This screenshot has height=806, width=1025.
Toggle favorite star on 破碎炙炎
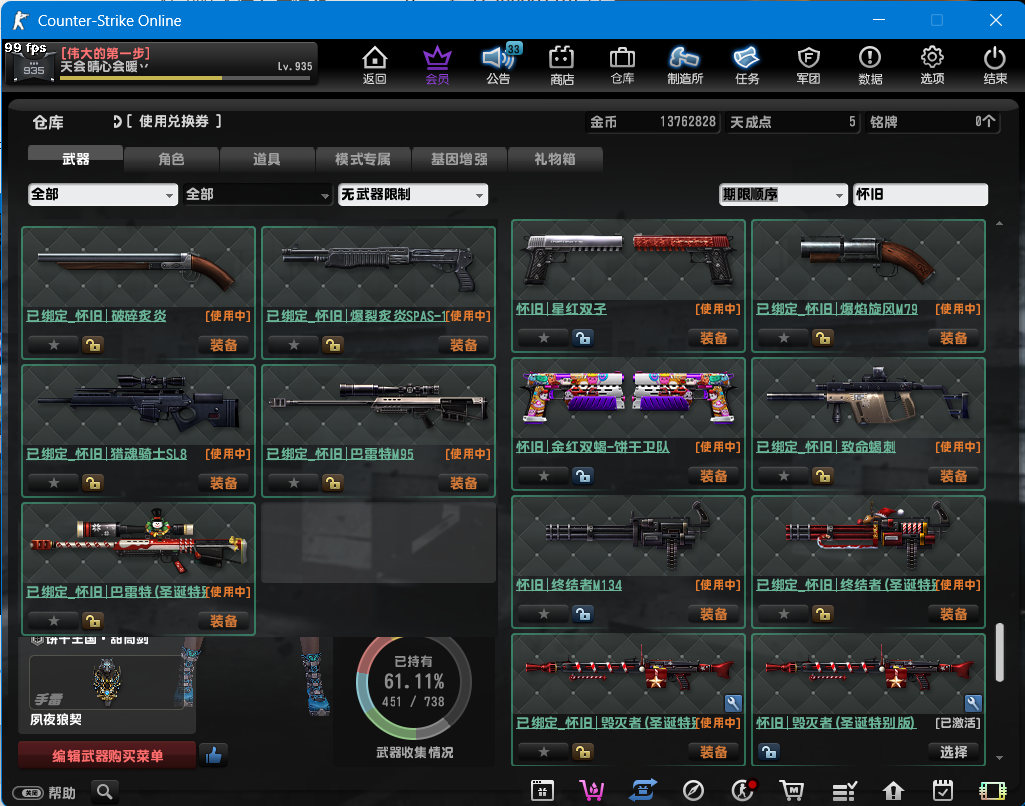(x=54, y=344)
